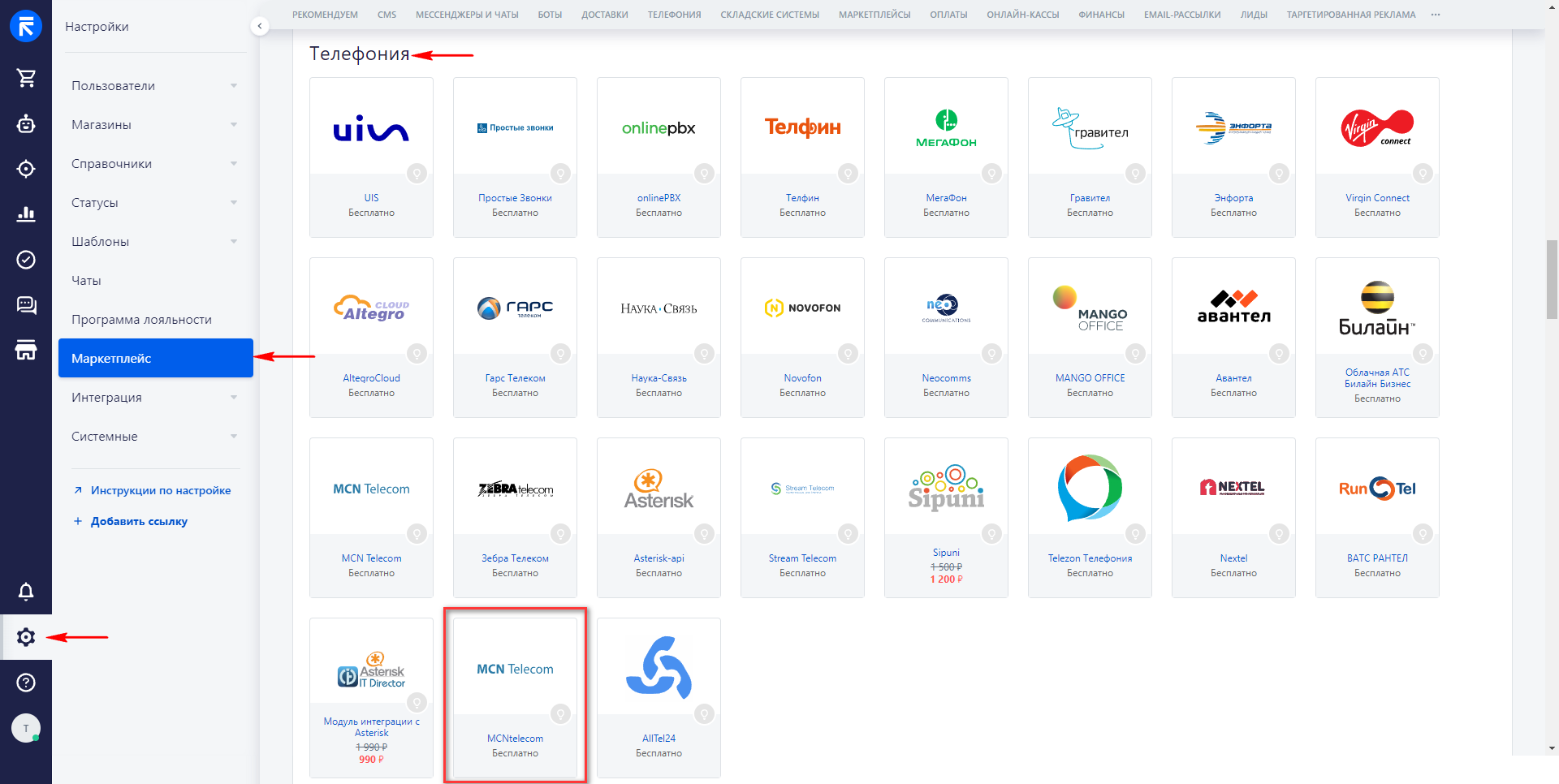
Task: Open the analytics bar chart icon
Action: click(26, 214)
